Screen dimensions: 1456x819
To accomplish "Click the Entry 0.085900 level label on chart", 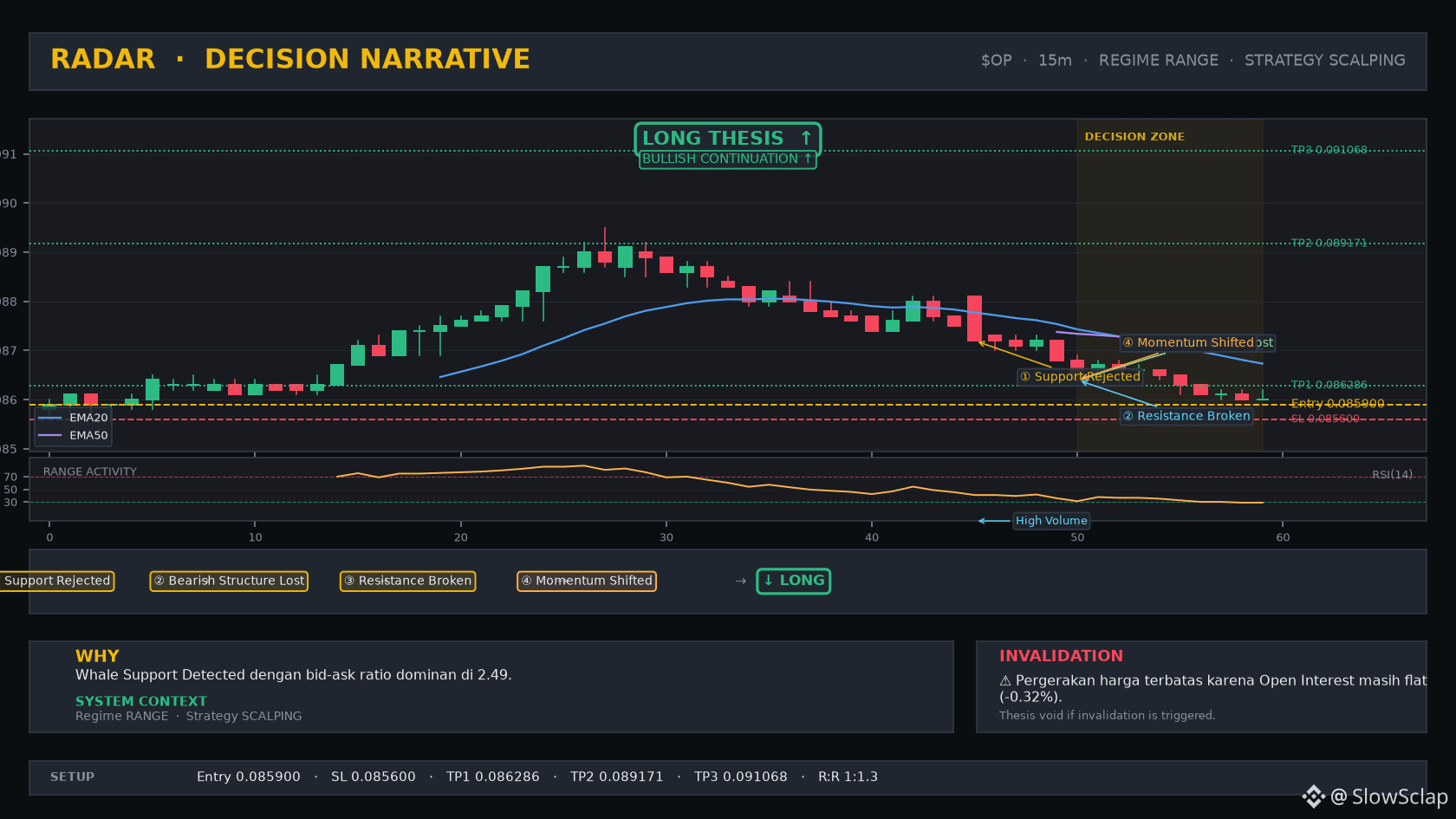I will 1337,404.
